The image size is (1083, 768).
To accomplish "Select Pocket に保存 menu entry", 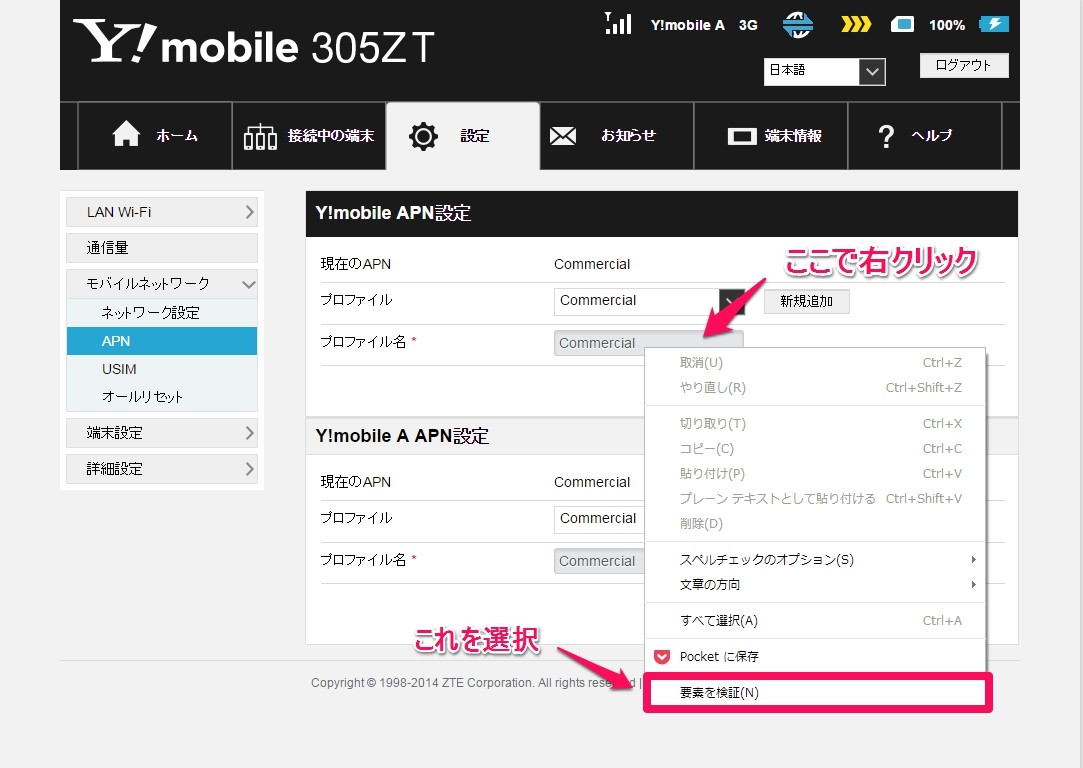I will pyautogui.click(x=815, y=656).
